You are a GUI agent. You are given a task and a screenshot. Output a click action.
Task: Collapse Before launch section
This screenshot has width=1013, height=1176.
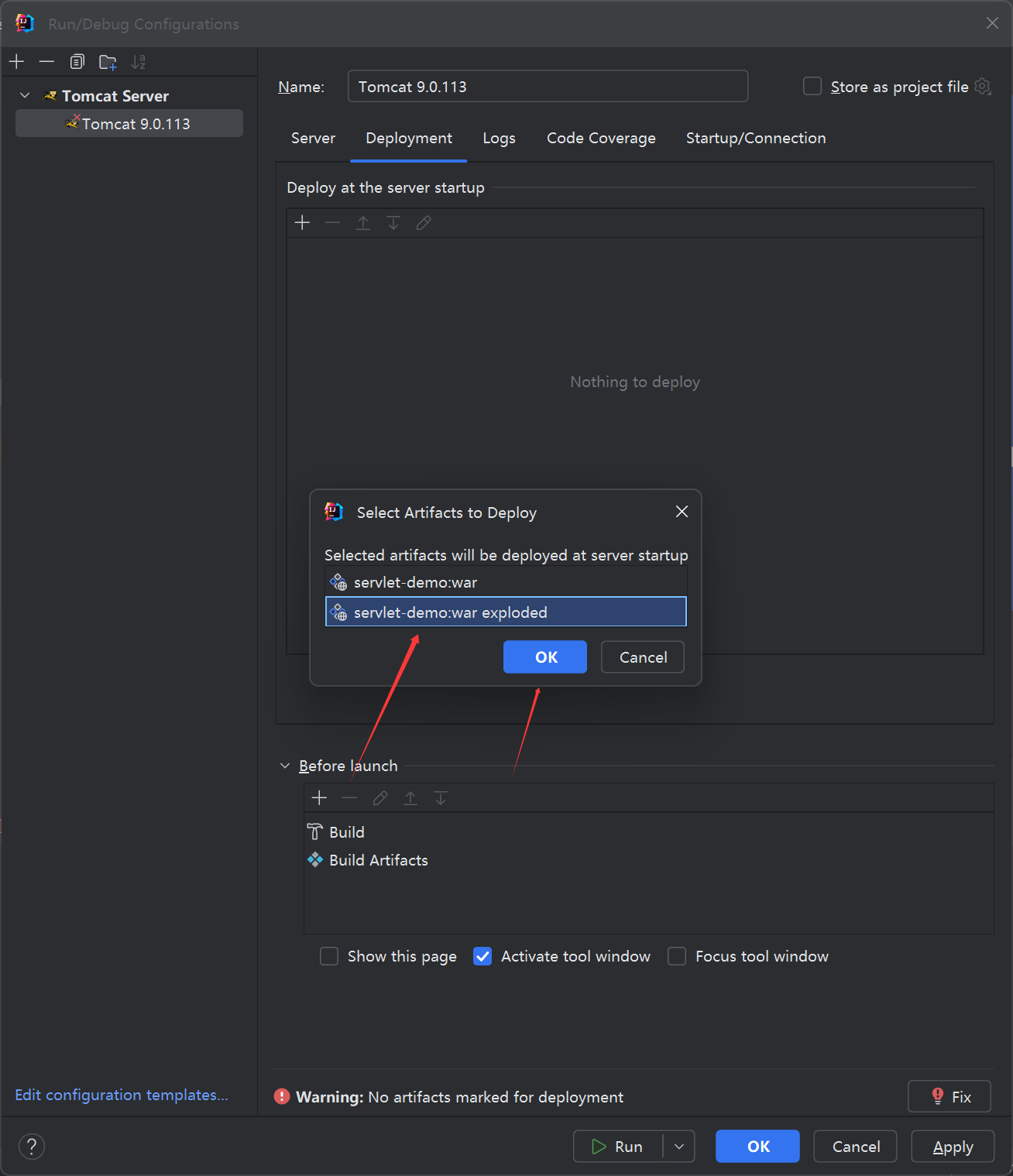[285, 766]
